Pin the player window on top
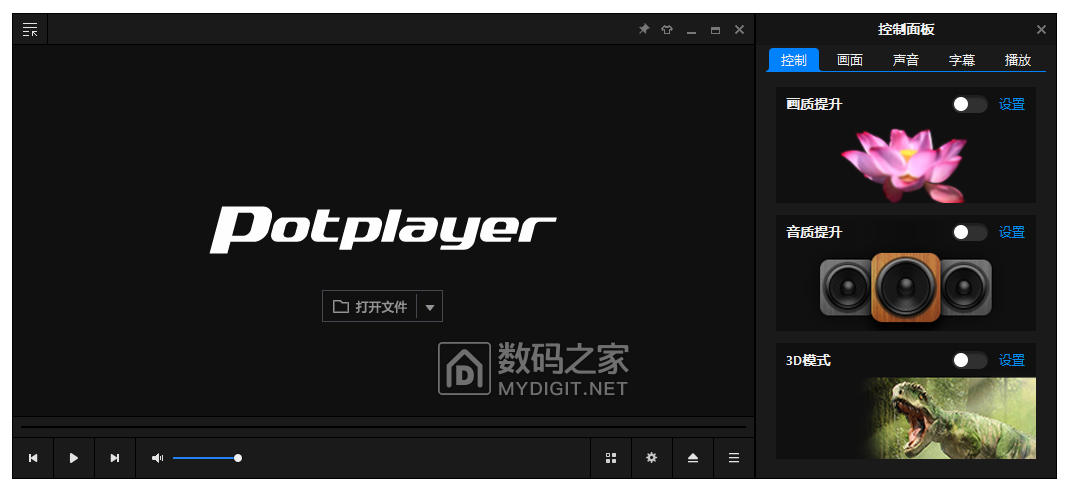The width and height of the screenshot is (1069, 490). pos(644,29)
